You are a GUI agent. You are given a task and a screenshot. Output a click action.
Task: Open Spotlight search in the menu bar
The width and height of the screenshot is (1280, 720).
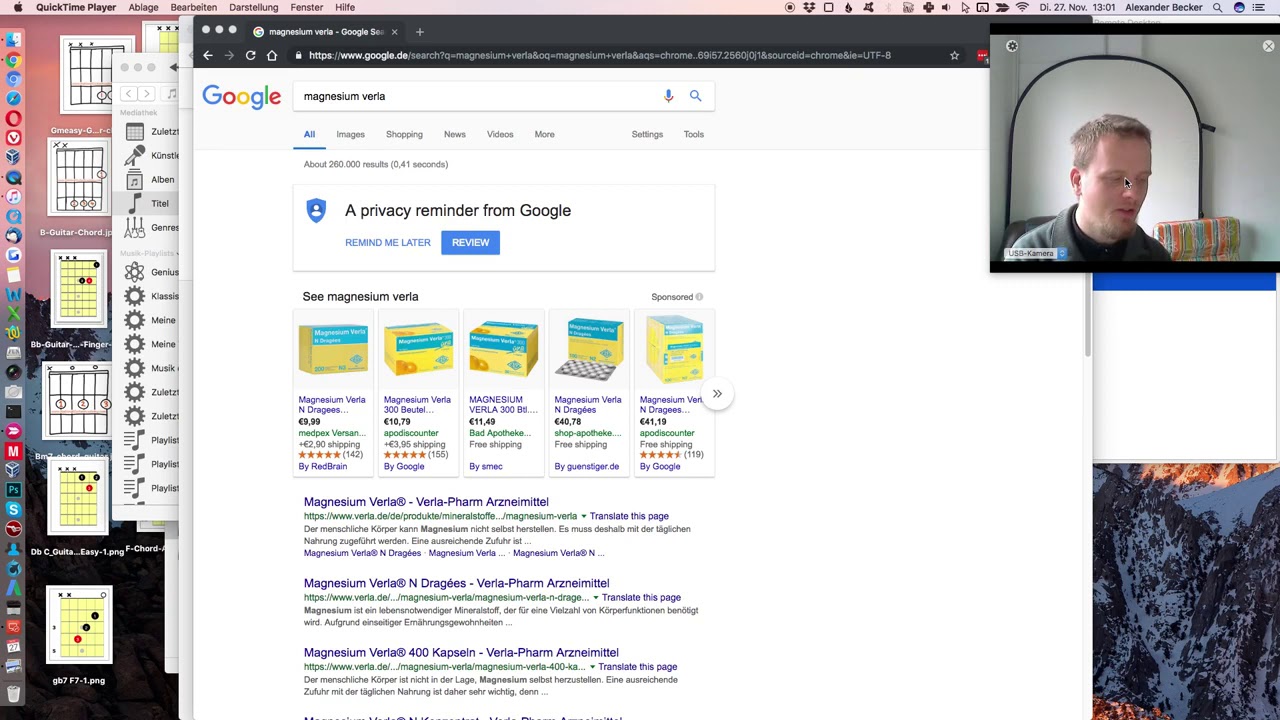click(x=1217, y=7)
